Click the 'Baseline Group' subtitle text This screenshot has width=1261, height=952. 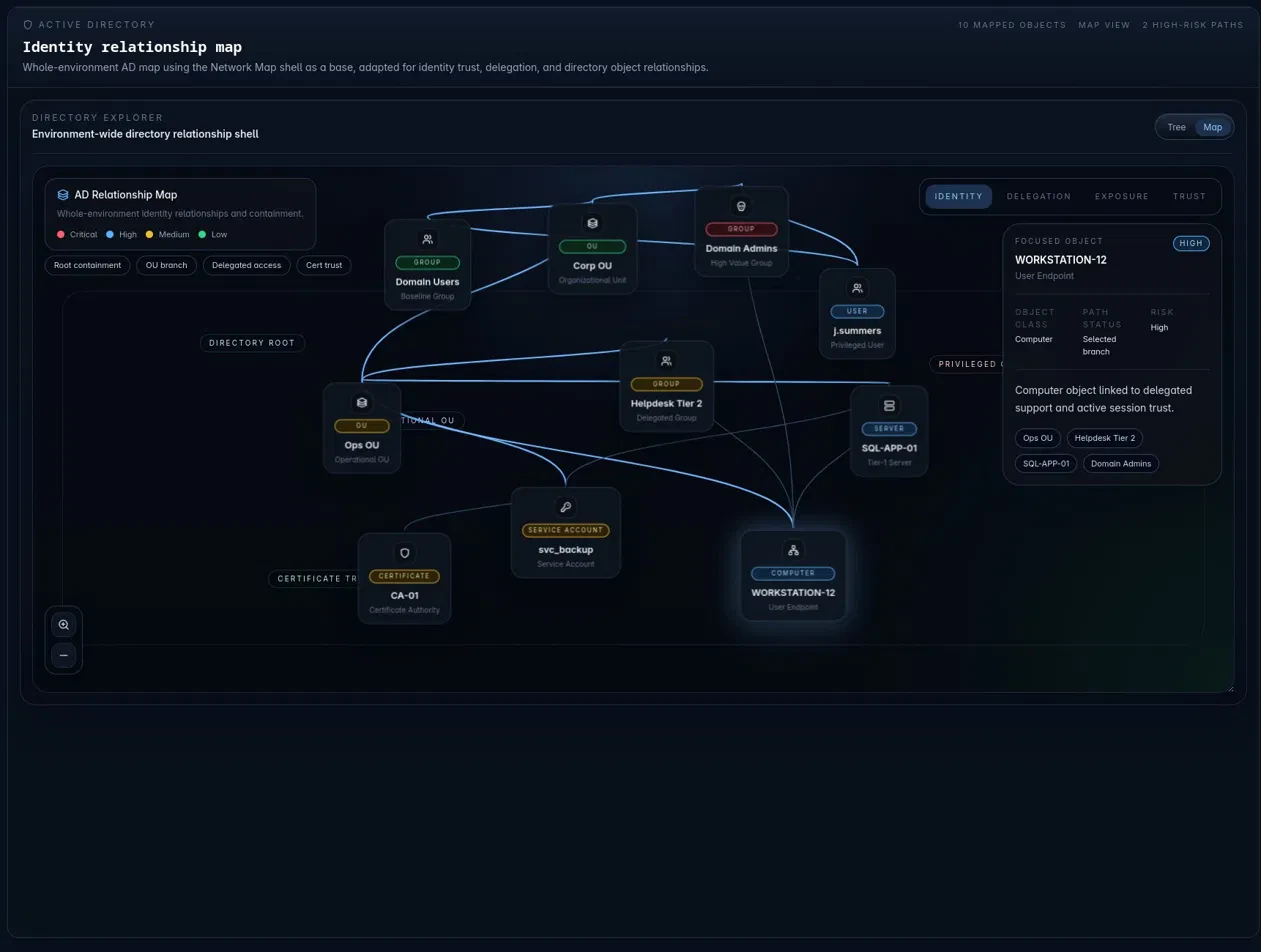point(428,297)
